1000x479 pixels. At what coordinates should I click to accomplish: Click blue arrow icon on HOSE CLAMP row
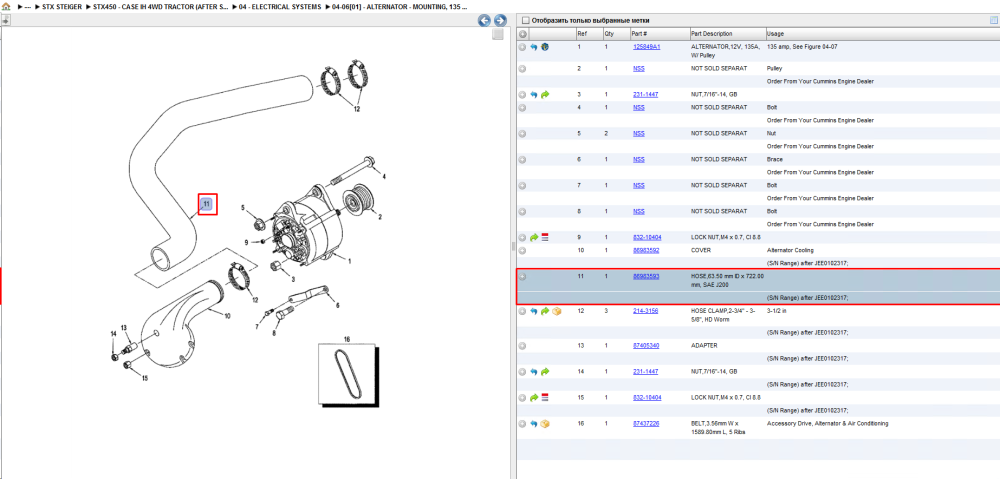[534, 311]
